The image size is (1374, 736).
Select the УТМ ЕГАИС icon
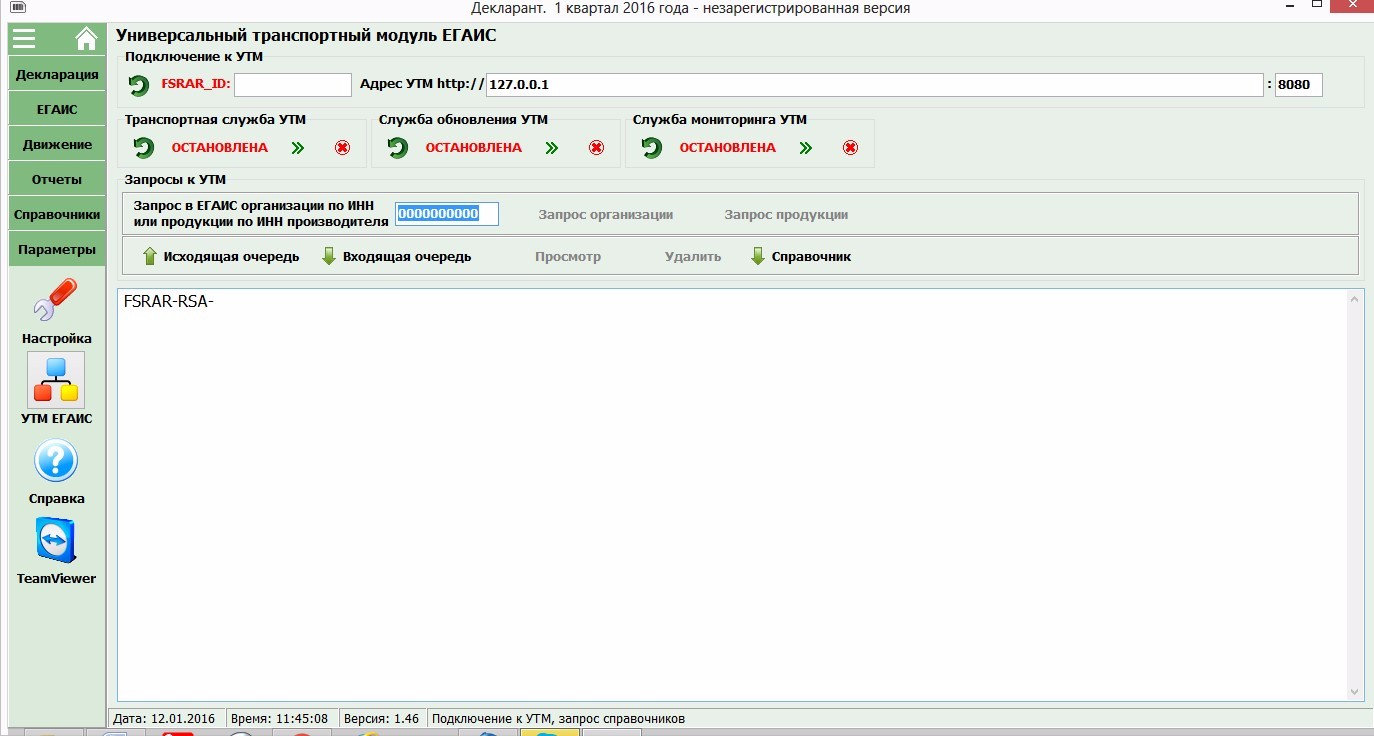click(x=56, y=380)
